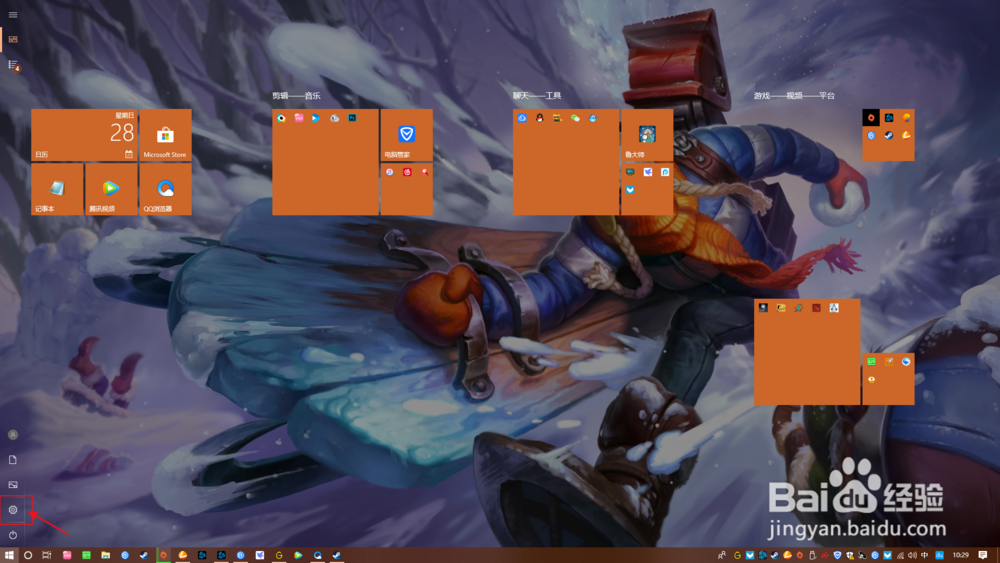Switch to pinned tiles view
This screenshot has width=1000, height=563.
[13, 40]
